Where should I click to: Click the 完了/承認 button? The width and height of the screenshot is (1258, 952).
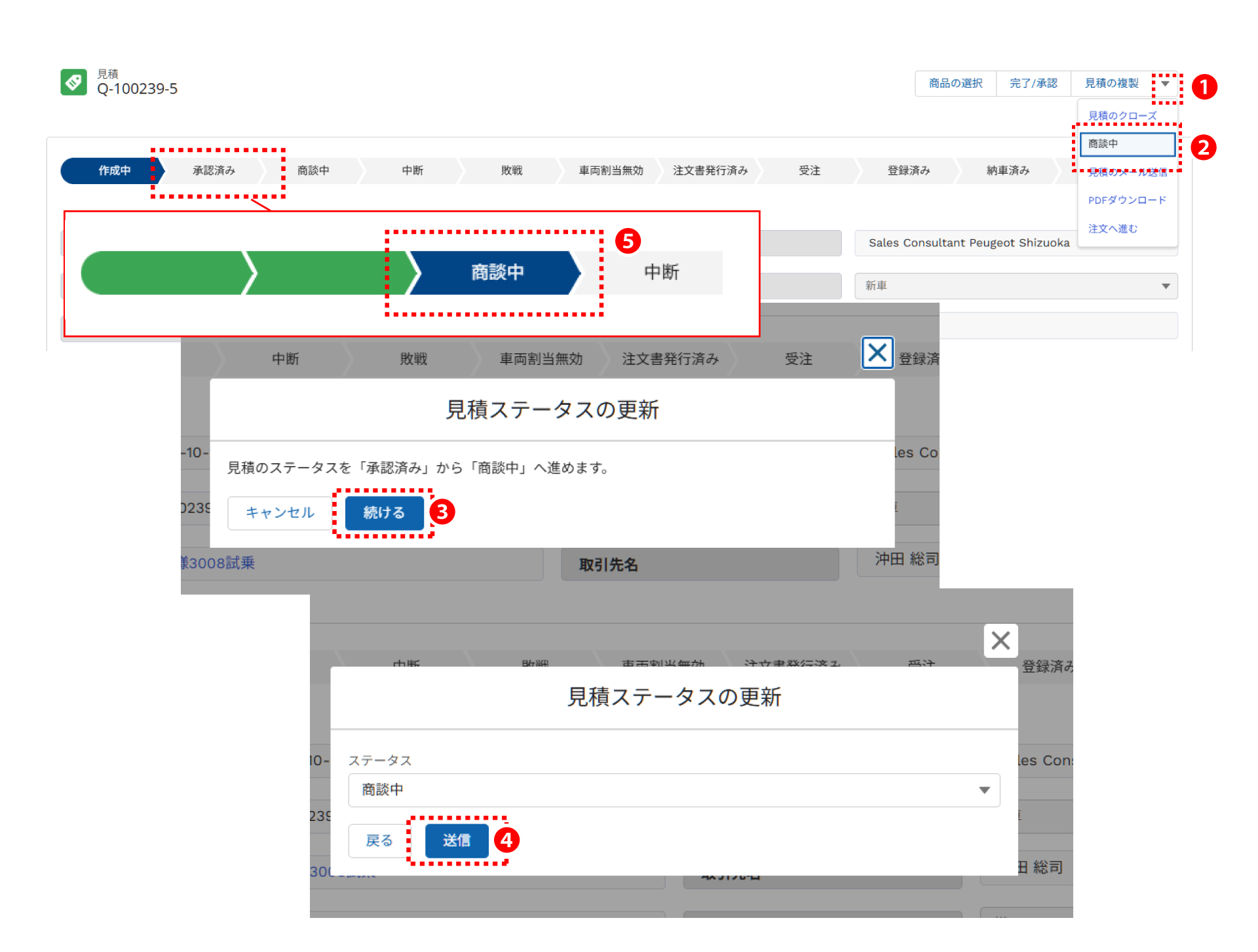pos(1033,84)
